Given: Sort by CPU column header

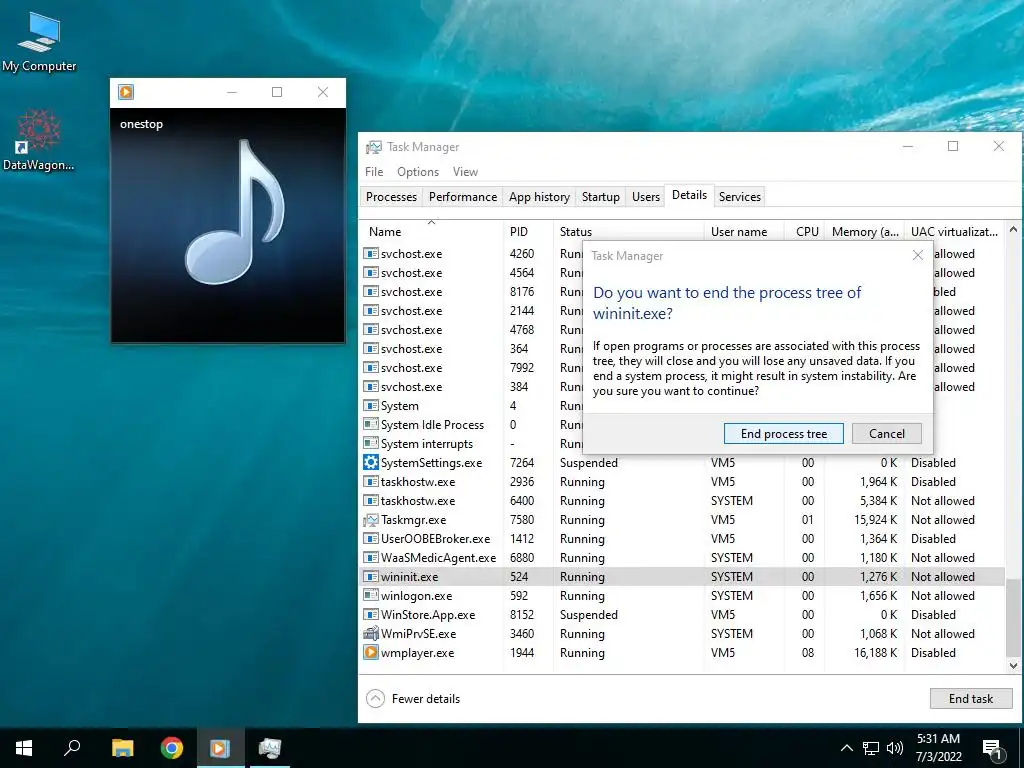Looking at the screenshot, I should pyautogui.click(x=807, y=231).
